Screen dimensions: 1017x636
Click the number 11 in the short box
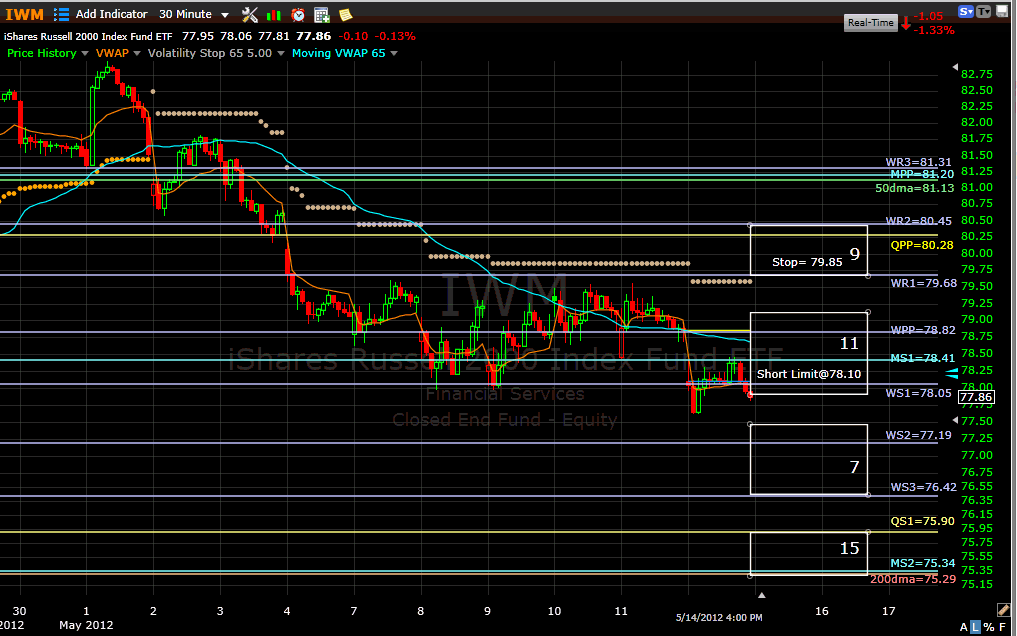pos(849,343)
